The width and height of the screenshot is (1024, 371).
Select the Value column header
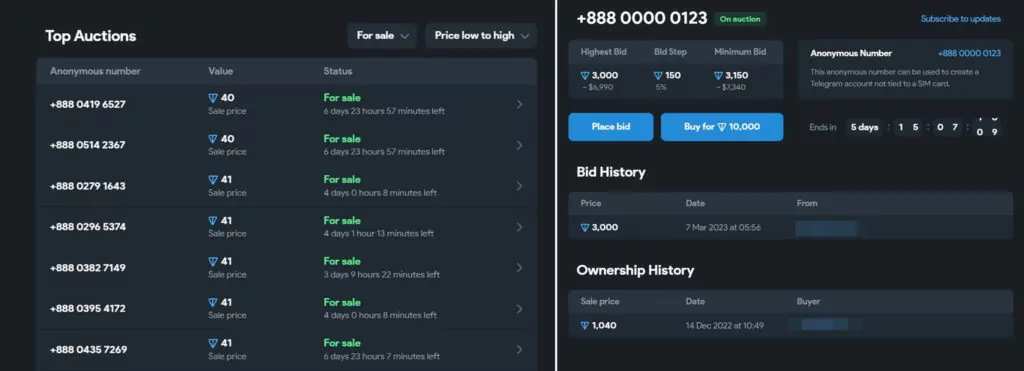point(221,71)
